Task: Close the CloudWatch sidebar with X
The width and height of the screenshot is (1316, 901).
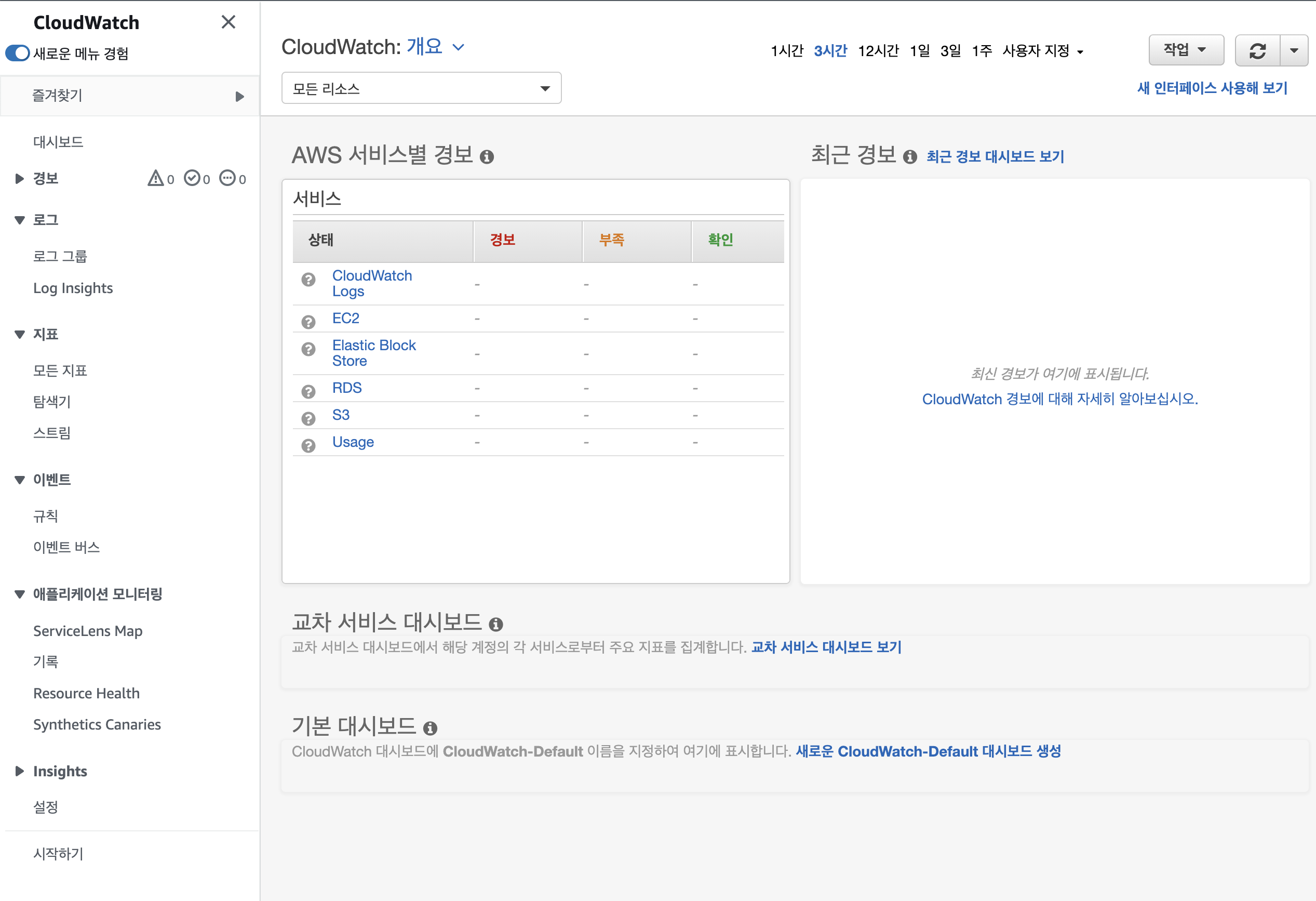Action: (x=228, y=22)
